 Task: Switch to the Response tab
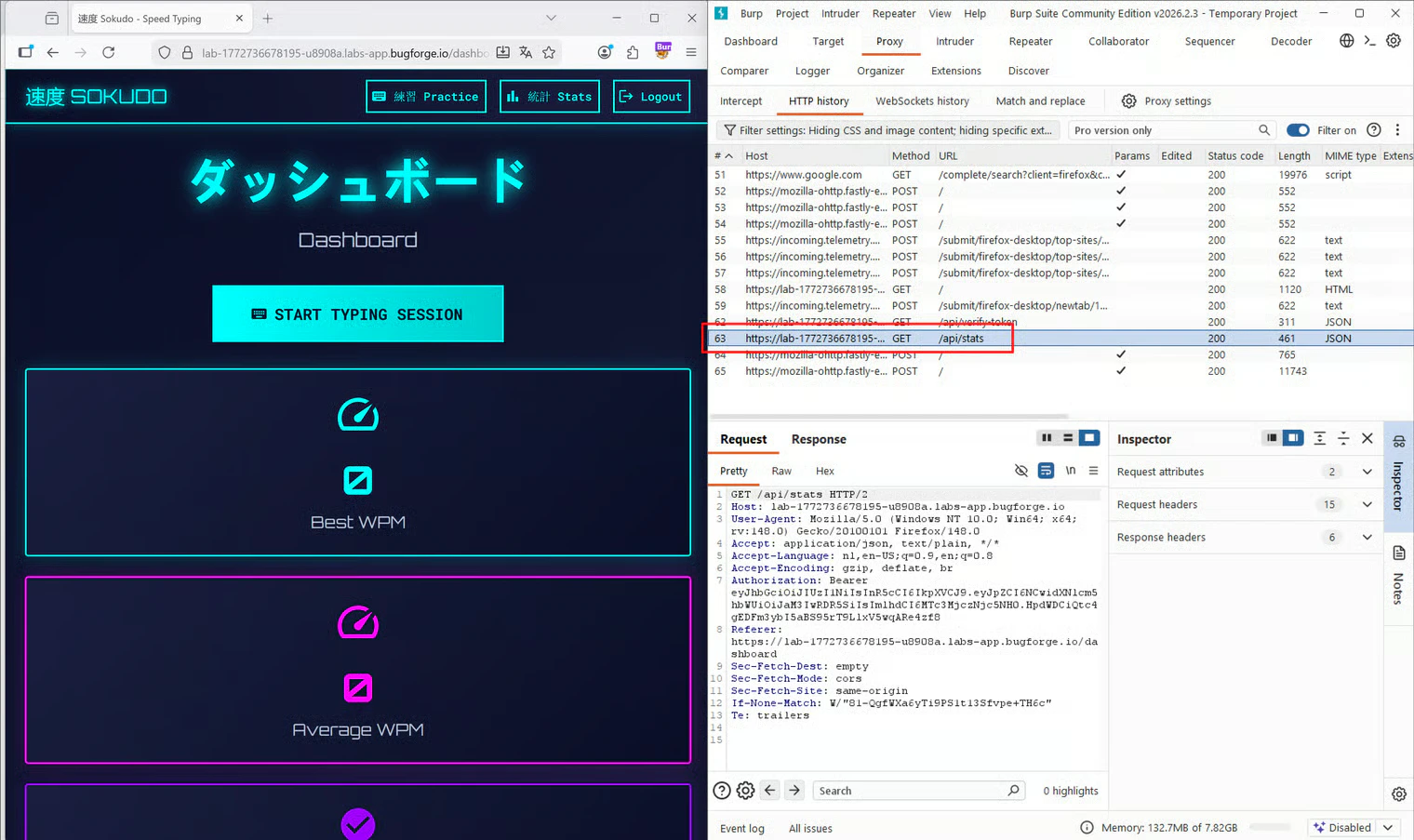tap(819, 439)
